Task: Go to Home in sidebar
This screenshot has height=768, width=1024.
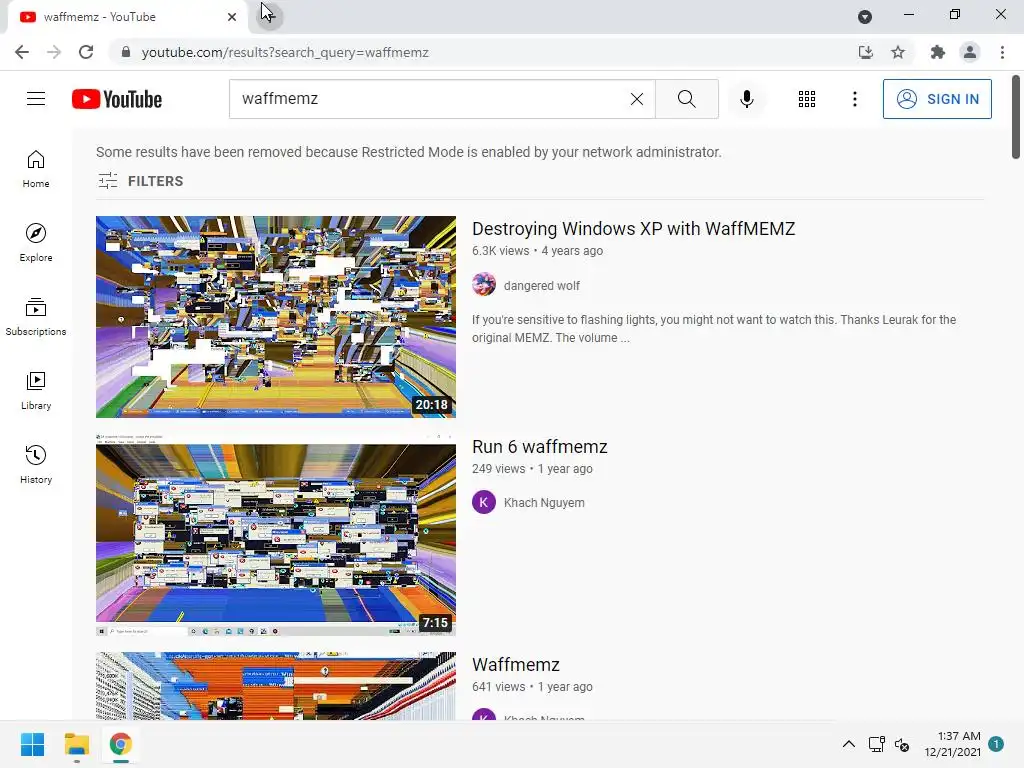Action: [x=36, y=168]
